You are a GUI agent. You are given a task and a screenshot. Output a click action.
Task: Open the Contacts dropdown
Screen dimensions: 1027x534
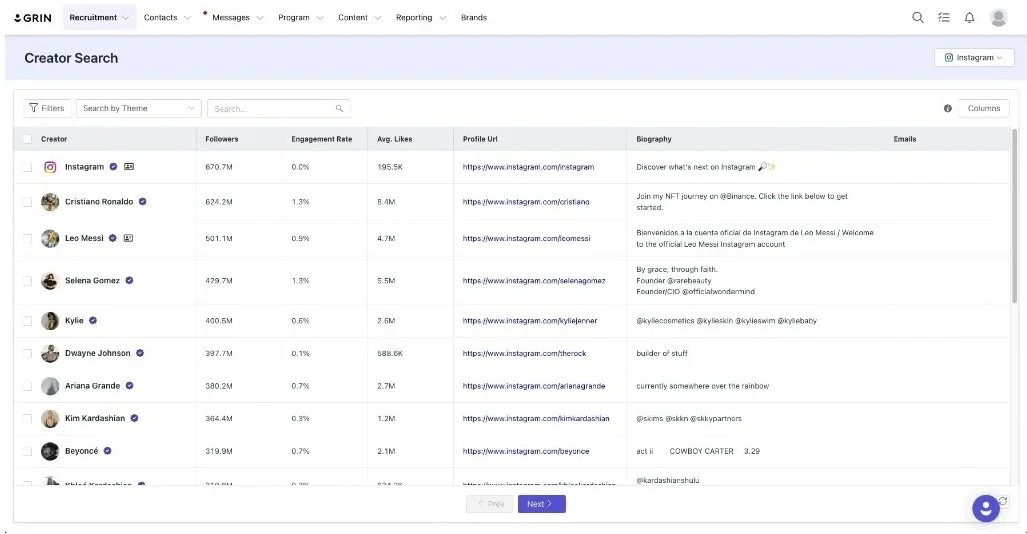click(167, 18)
